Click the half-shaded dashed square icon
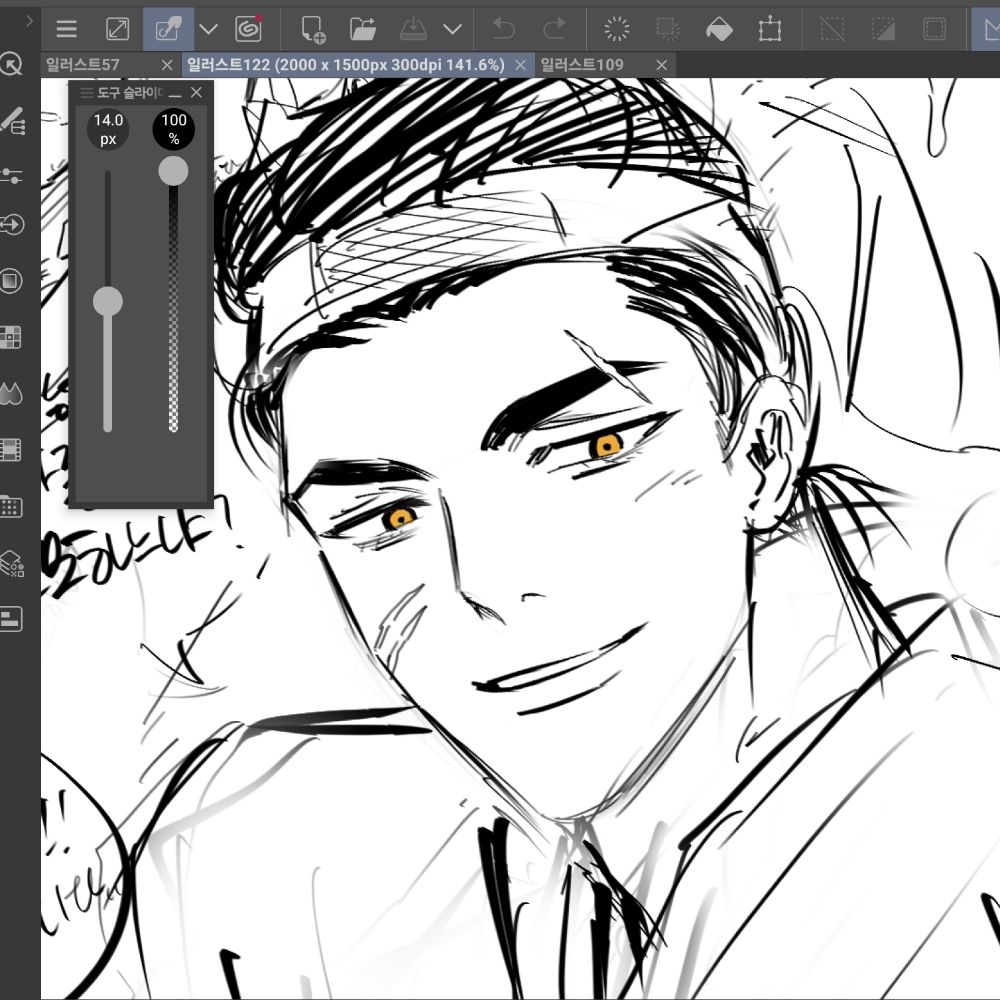 [883, 29]
